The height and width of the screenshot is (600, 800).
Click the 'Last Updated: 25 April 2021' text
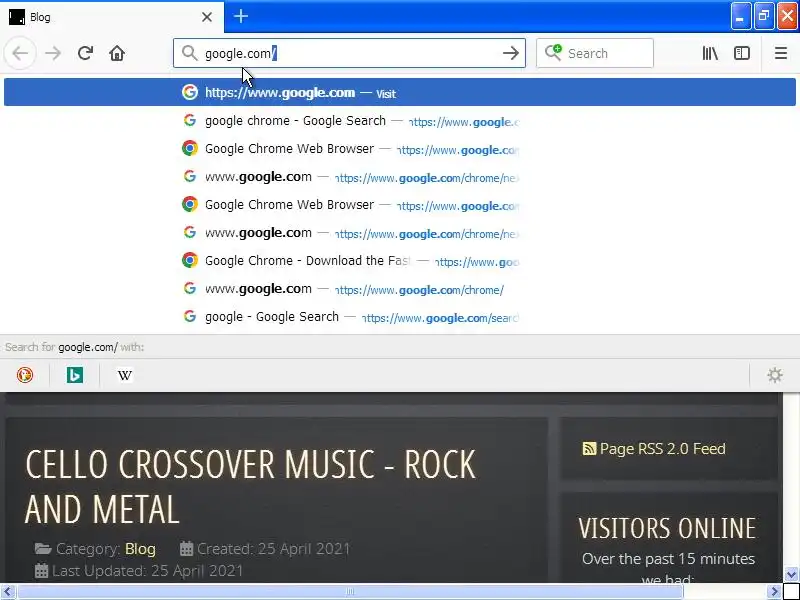[x=147, y=570]
